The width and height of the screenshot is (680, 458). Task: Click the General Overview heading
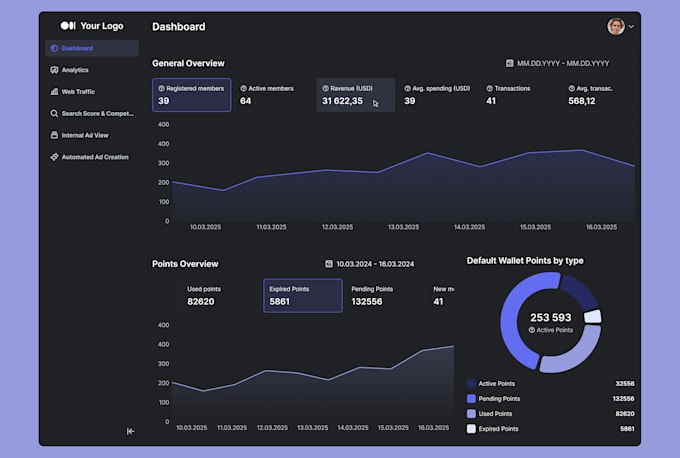point(188,63)
